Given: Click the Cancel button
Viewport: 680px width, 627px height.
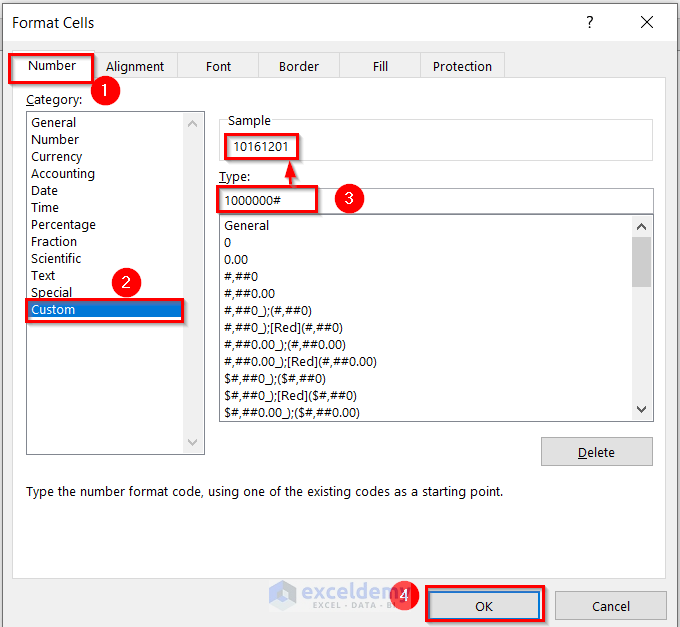Looking at the screenshot, I should [x=611, y=606].
